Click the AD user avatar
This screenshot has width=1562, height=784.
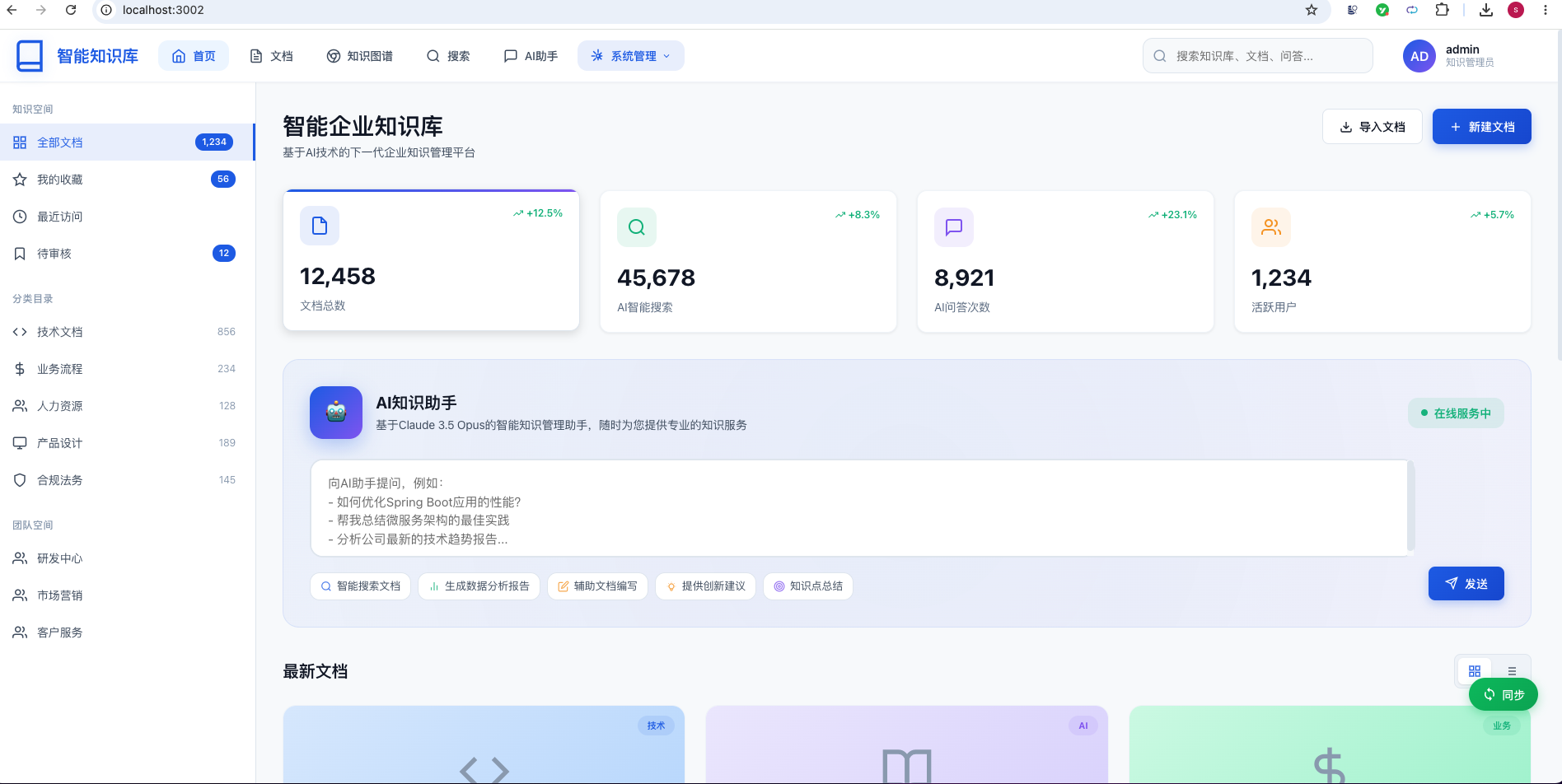tap(1419, 56)
